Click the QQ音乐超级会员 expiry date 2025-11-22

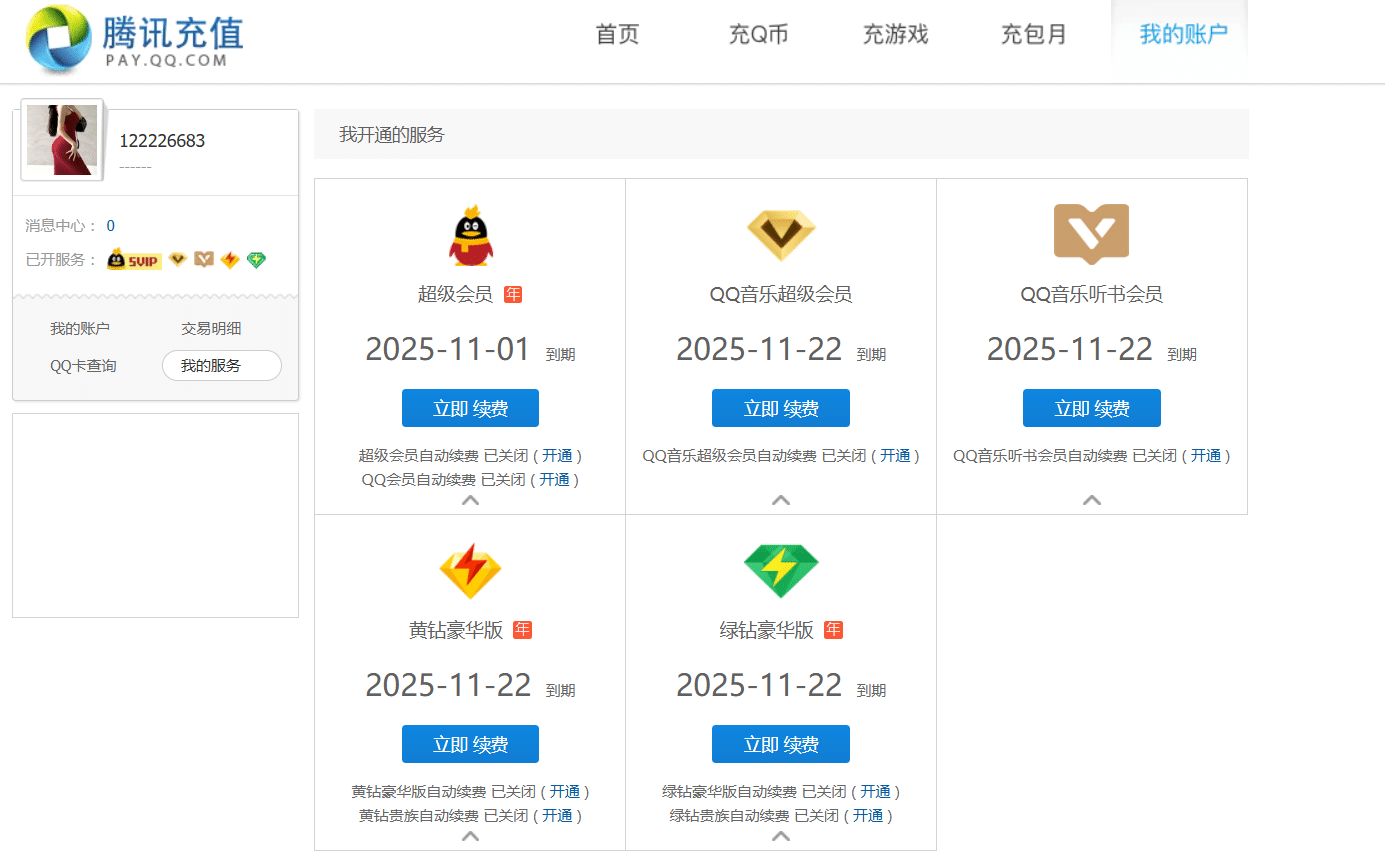759,349
